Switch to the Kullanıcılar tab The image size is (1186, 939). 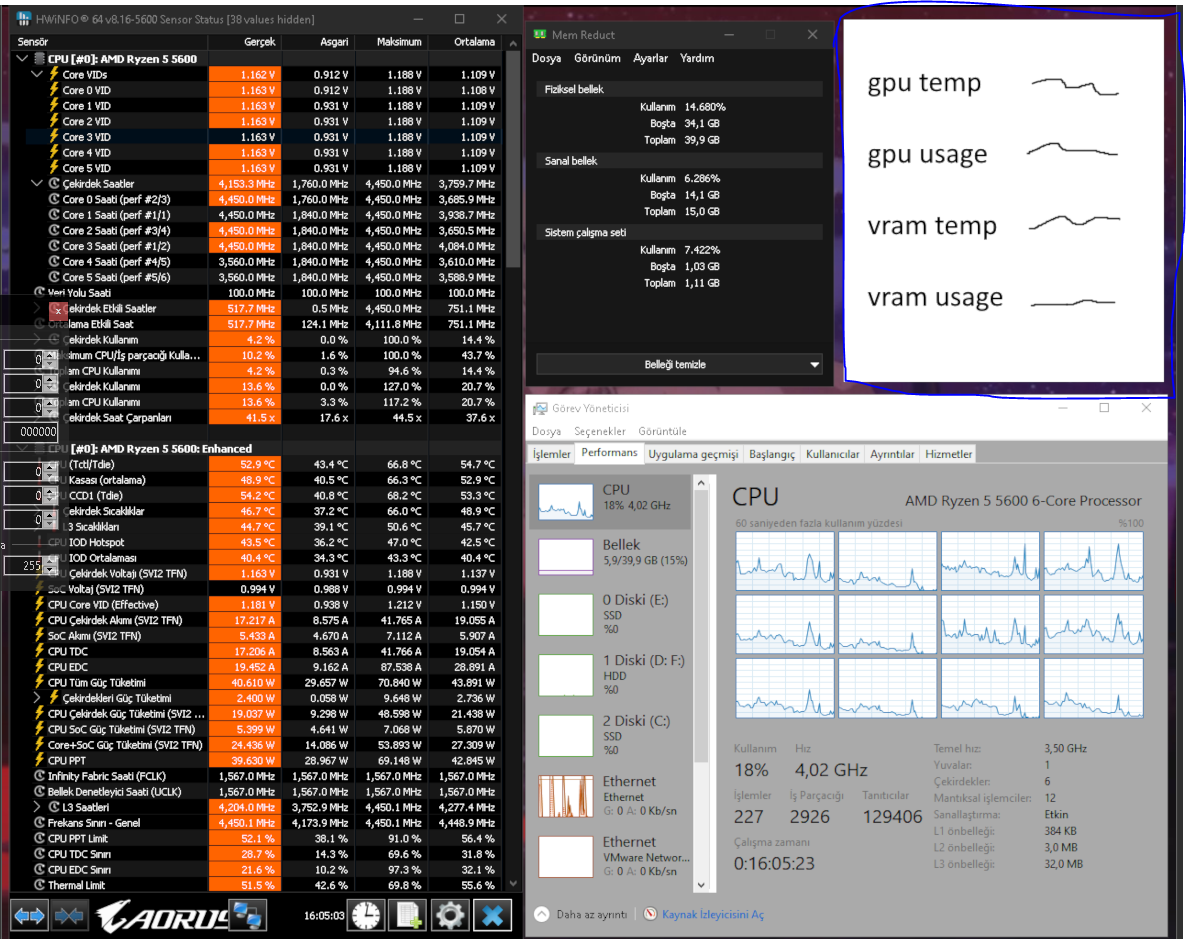(x=832, y=454)
